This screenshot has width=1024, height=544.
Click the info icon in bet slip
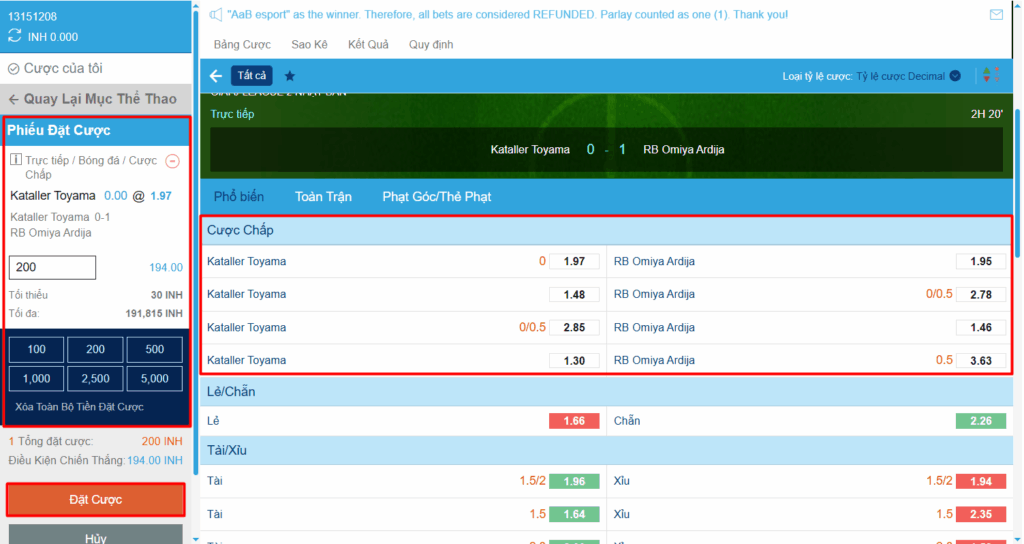coord(16,159)
